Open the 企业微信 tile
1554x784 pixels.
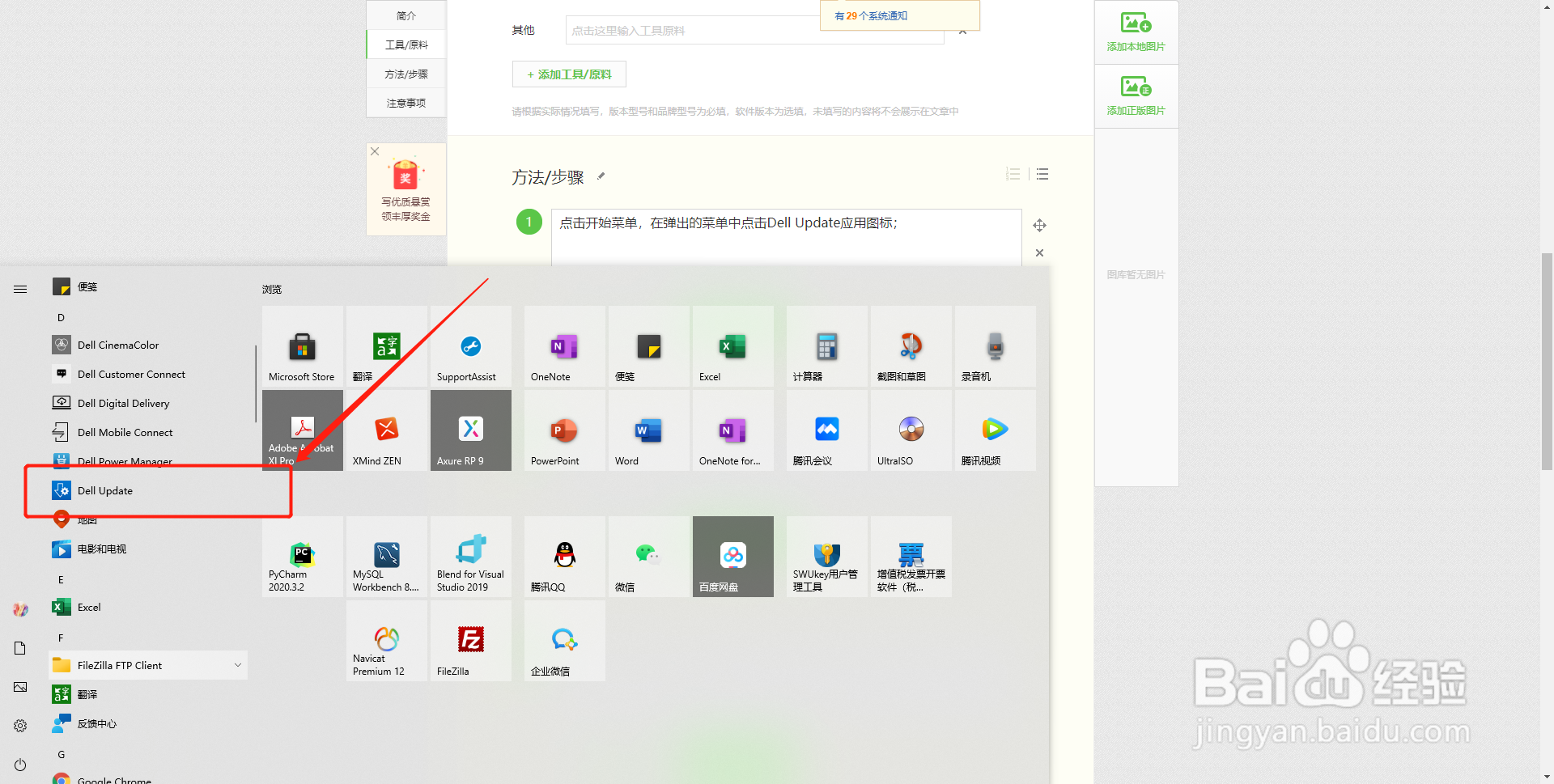pos(565,641)
